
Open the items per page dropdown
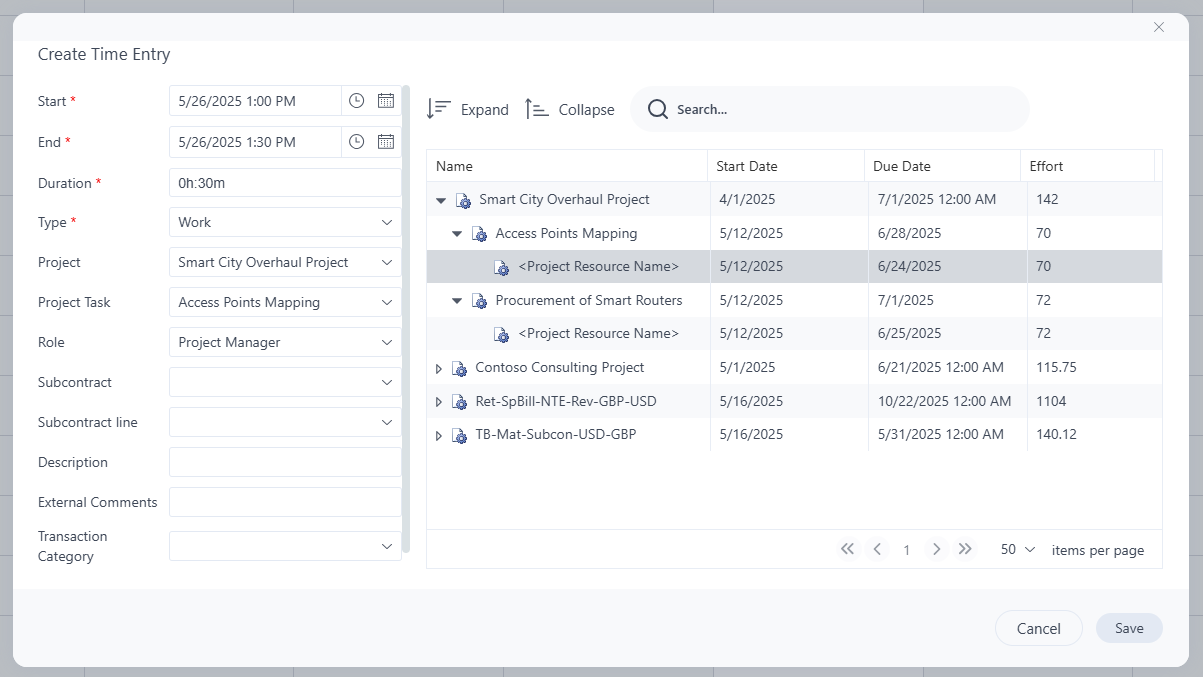coord(1014,549)
